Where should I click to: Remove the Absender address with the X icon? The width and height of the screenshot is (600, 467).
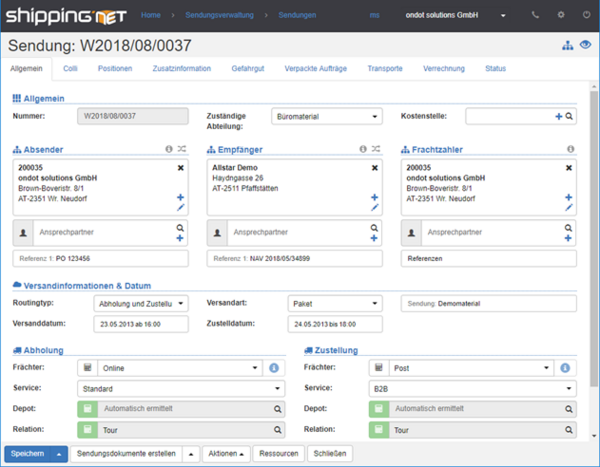[x=180, y=168]
